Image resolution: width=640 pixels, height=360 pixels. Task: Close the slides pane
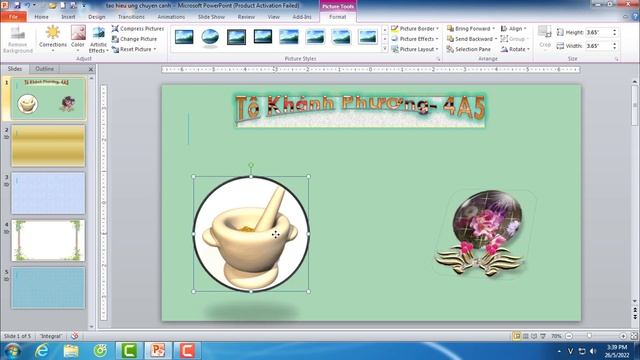(91, 69)
